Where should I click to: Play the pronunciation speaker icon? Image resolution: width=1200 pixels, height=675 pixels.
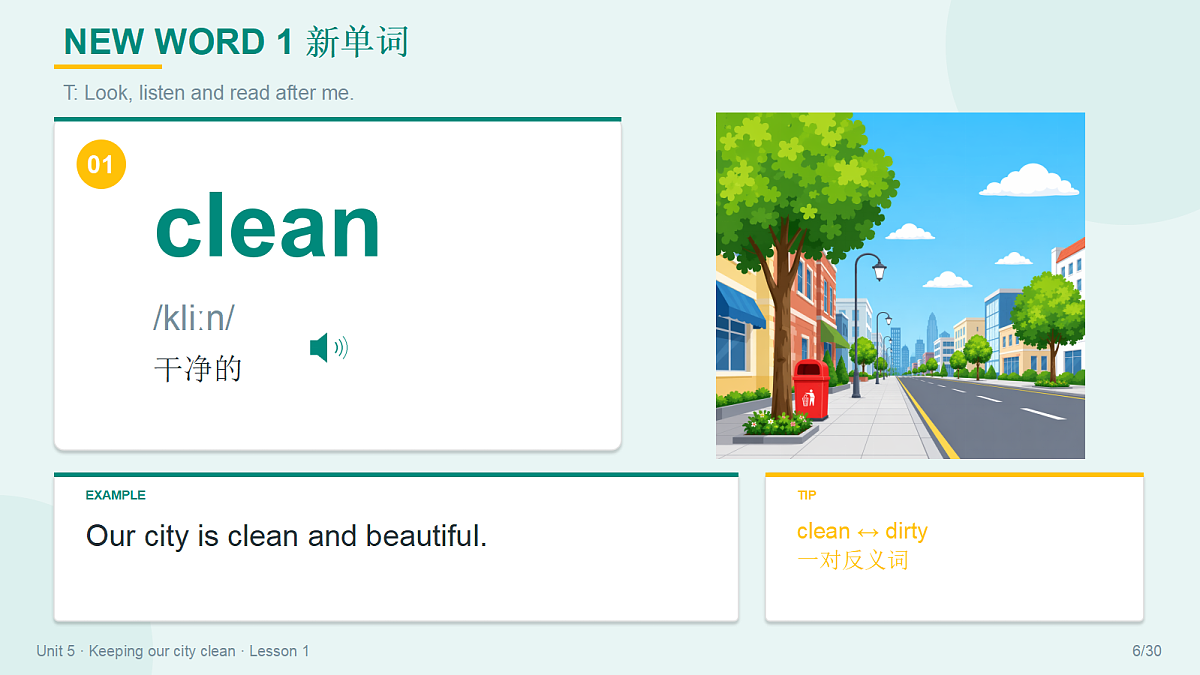click(x=329, y=348)
